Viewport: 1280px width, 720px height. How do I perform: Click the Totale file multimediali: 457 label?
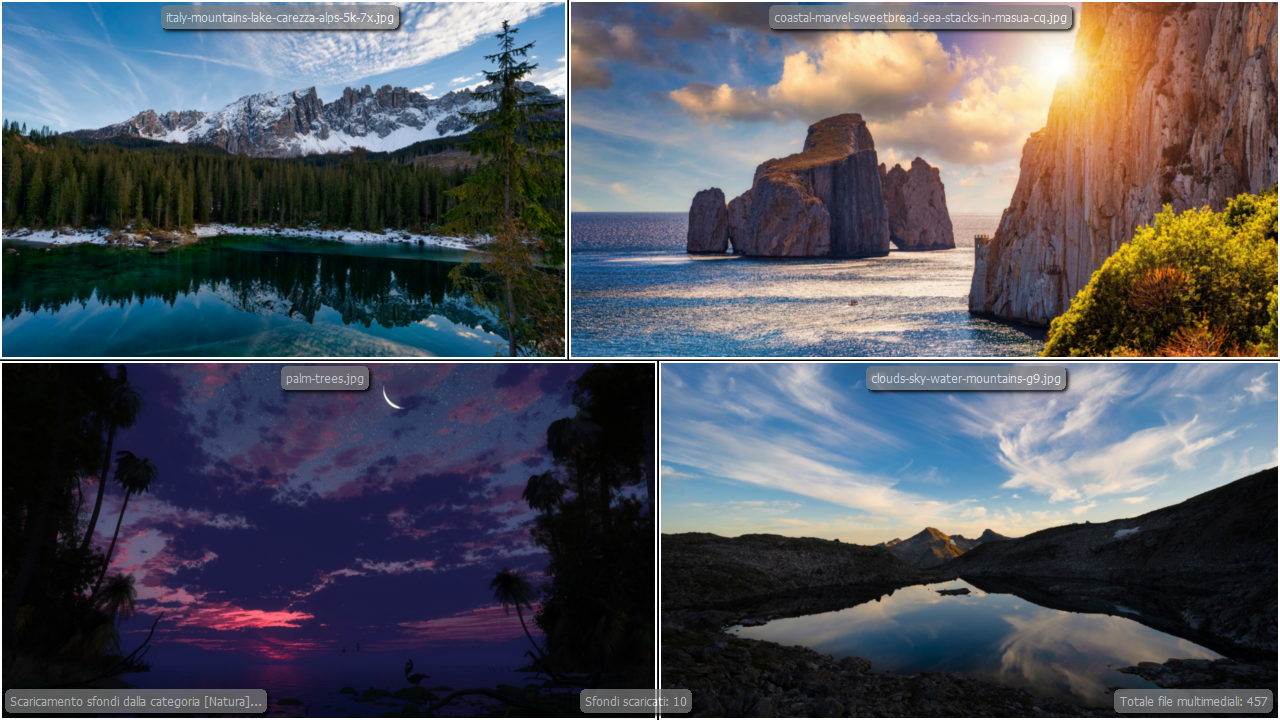(1194, 702)
